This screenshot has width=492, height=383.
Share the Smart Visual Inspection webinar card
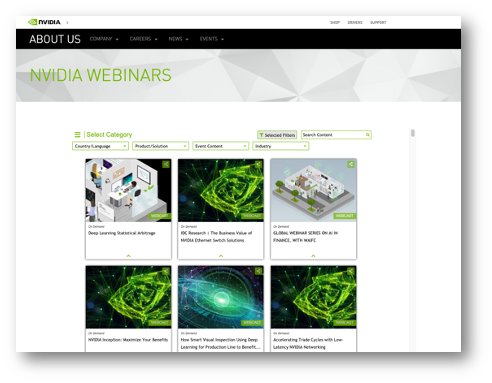click(x=258, y=271)
